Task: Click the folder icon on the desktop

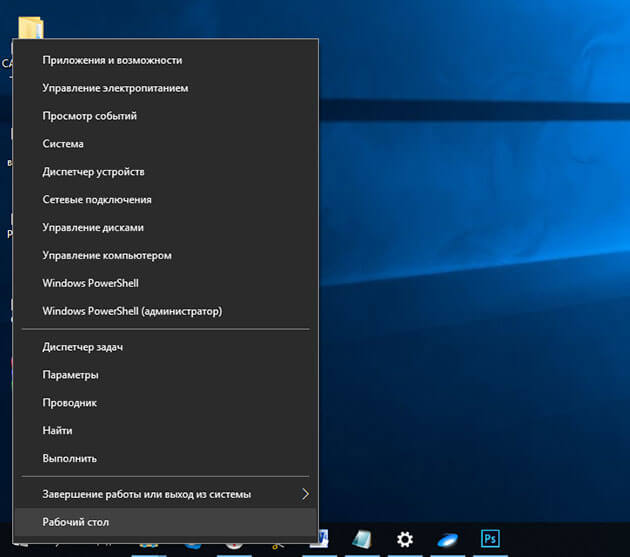Action: click(x=31, y=27)
